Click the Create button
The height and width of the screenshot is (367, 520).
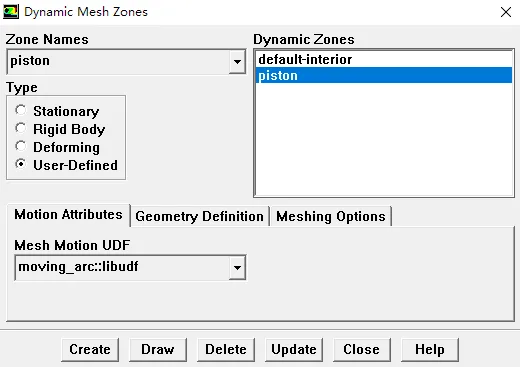pyautogui.click(x=90, y=349)
